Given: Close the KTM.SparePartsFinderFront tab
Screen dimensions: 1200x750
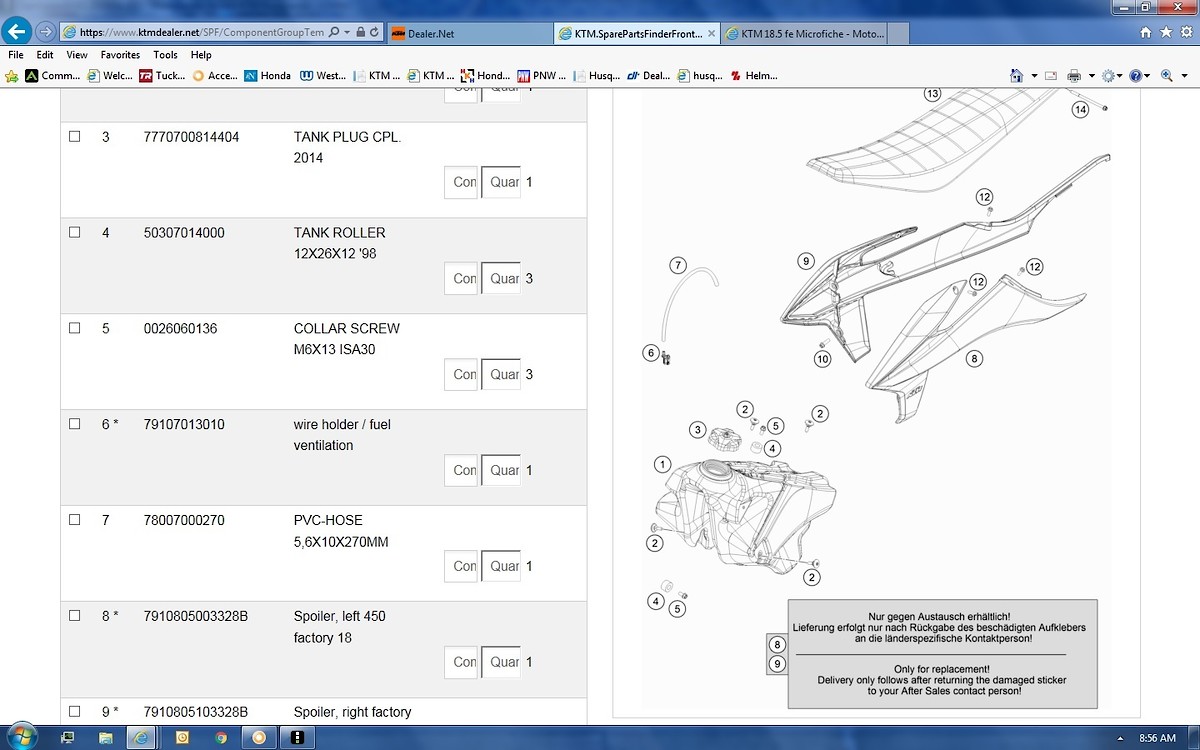Looking at the screenshot, I should pos(711,33).
